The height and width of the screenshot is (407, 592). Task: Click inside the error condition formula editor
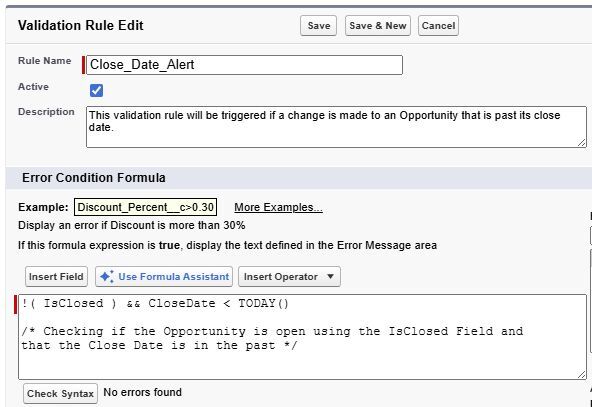302,337
